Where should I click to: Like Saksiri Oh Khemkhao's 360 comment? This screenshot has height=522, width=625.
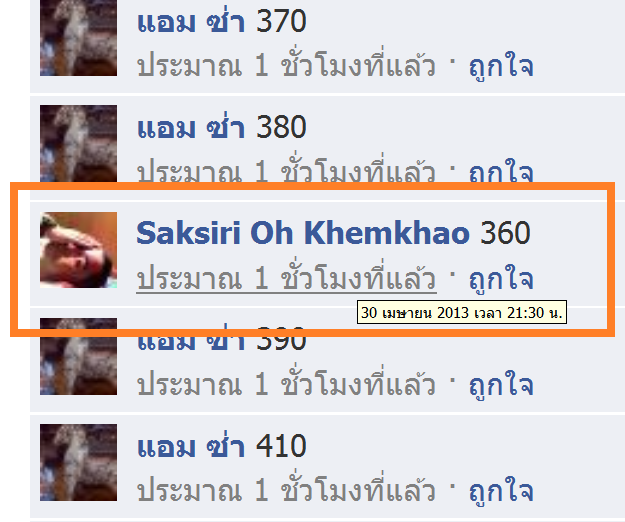pos(501,279)
